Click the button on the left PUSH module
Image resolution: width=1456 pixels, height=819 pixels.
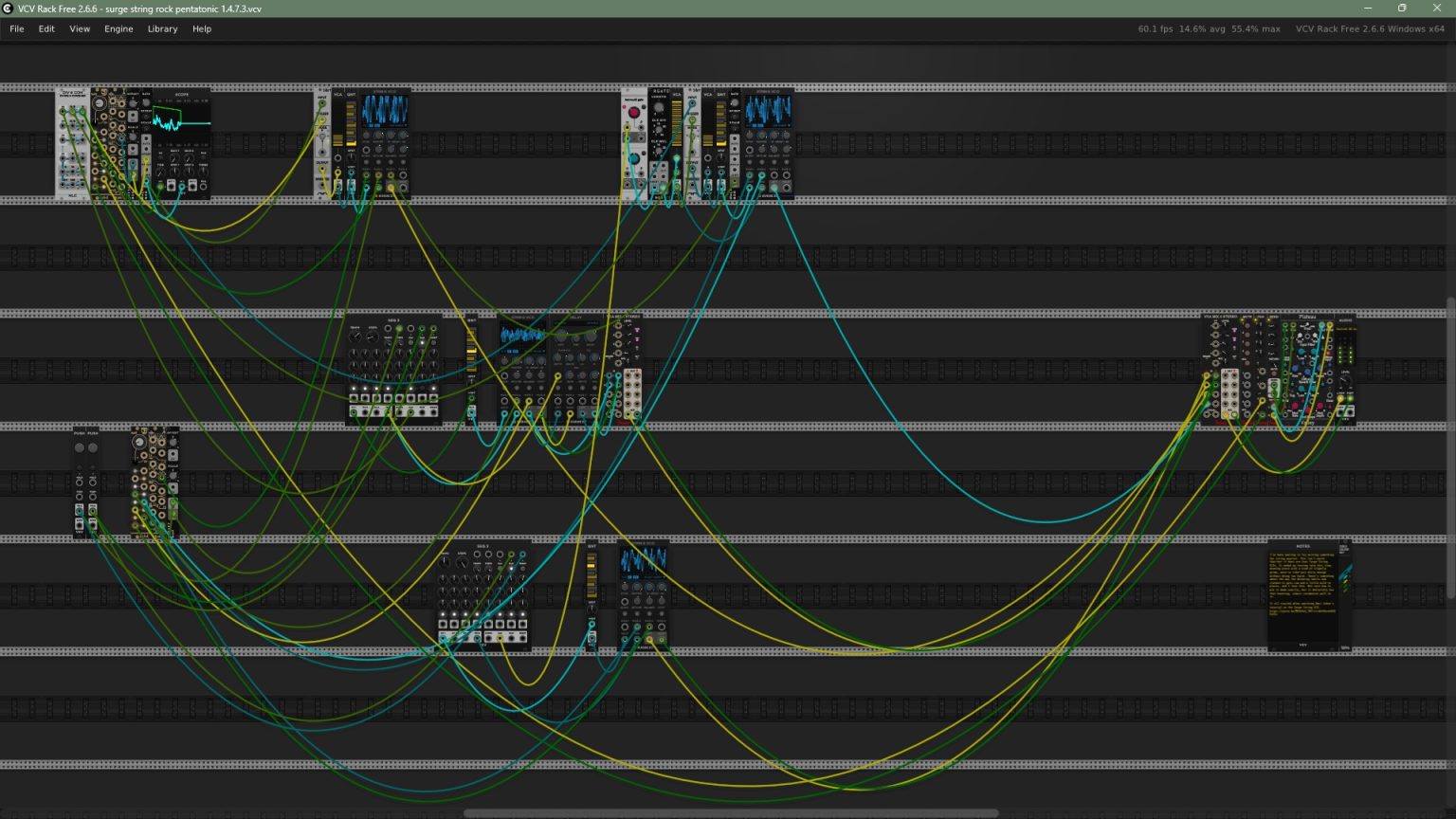click(80, 447)
